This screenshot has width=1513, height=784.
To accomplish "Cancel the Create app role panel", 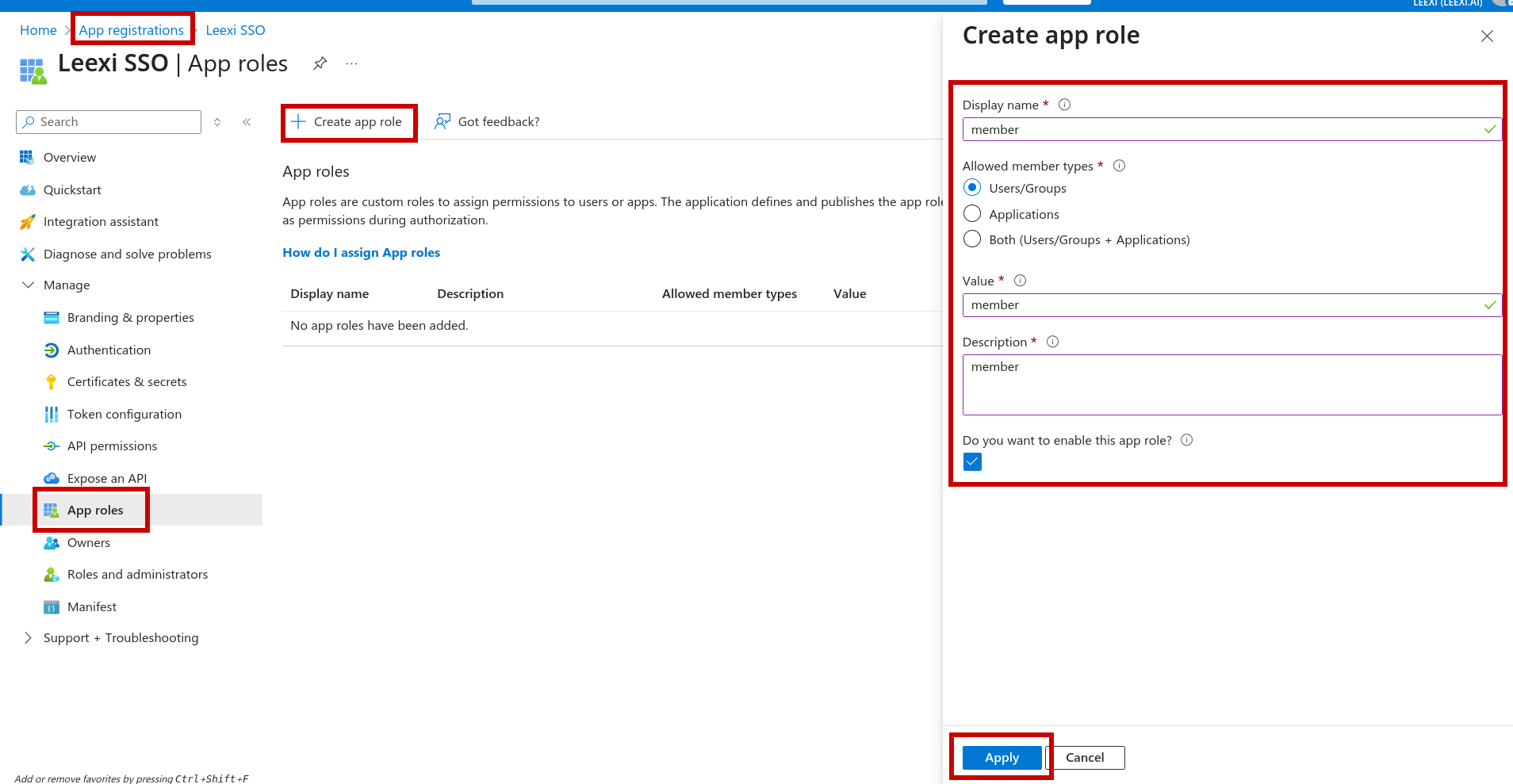I will click(x=1085, y=758).
